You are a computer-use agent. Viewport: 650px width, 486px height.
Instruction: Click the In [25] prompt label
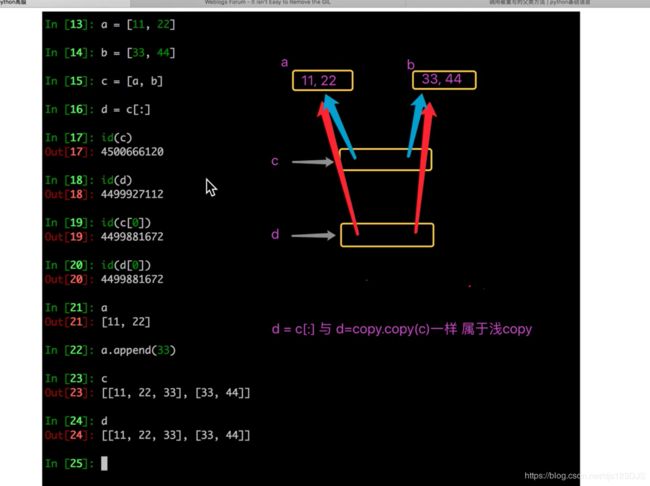(x=69, y=464)
